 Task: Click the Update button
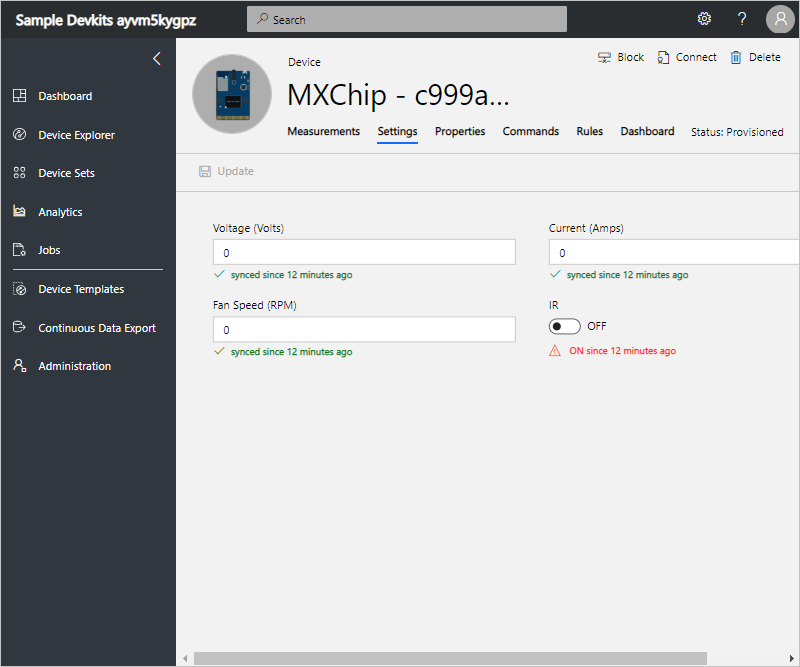226,171
